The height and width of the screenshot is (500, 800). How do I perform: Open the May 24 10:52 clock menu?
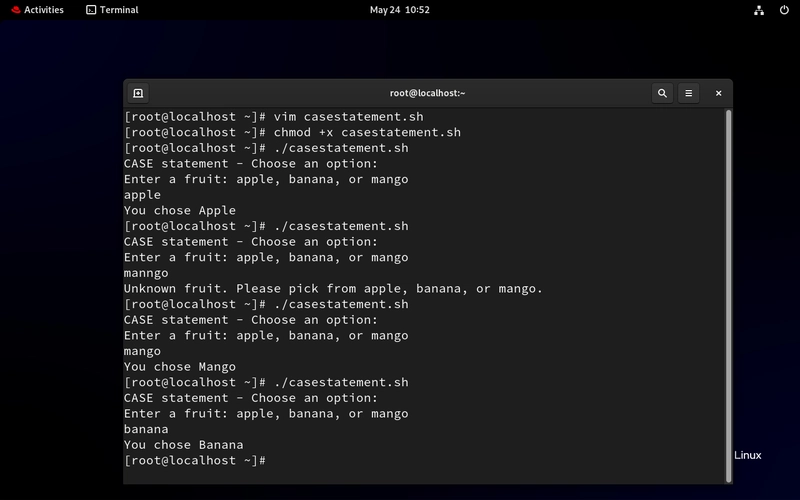(x=399, y=10)
